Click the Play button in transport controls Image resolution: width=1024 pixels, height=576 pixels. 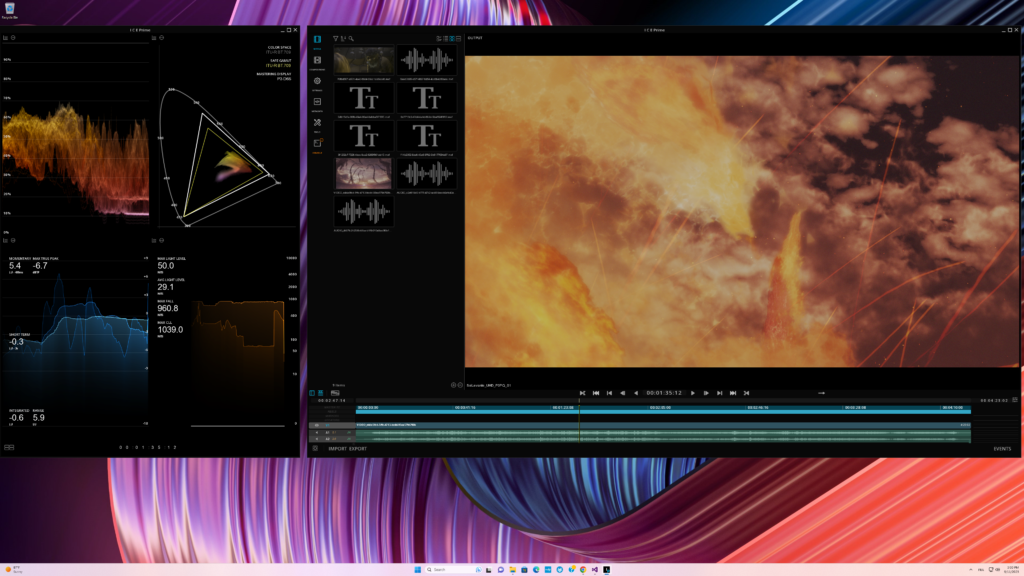693,393
